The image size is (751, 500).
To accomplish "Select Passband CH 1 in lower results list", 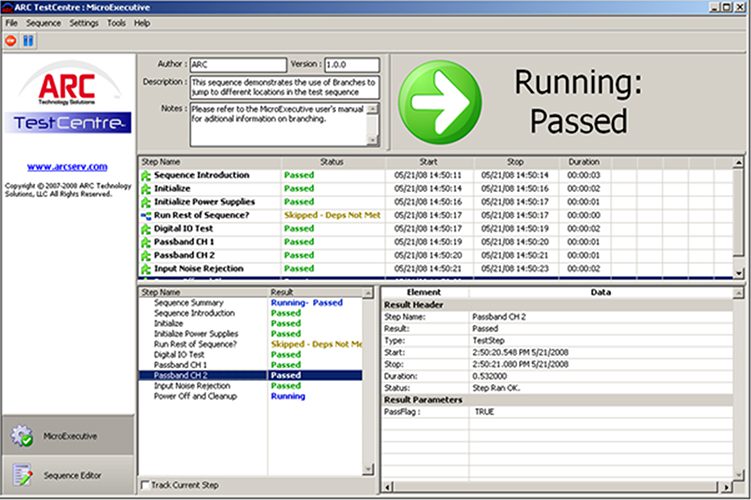I will coord(250,365).
